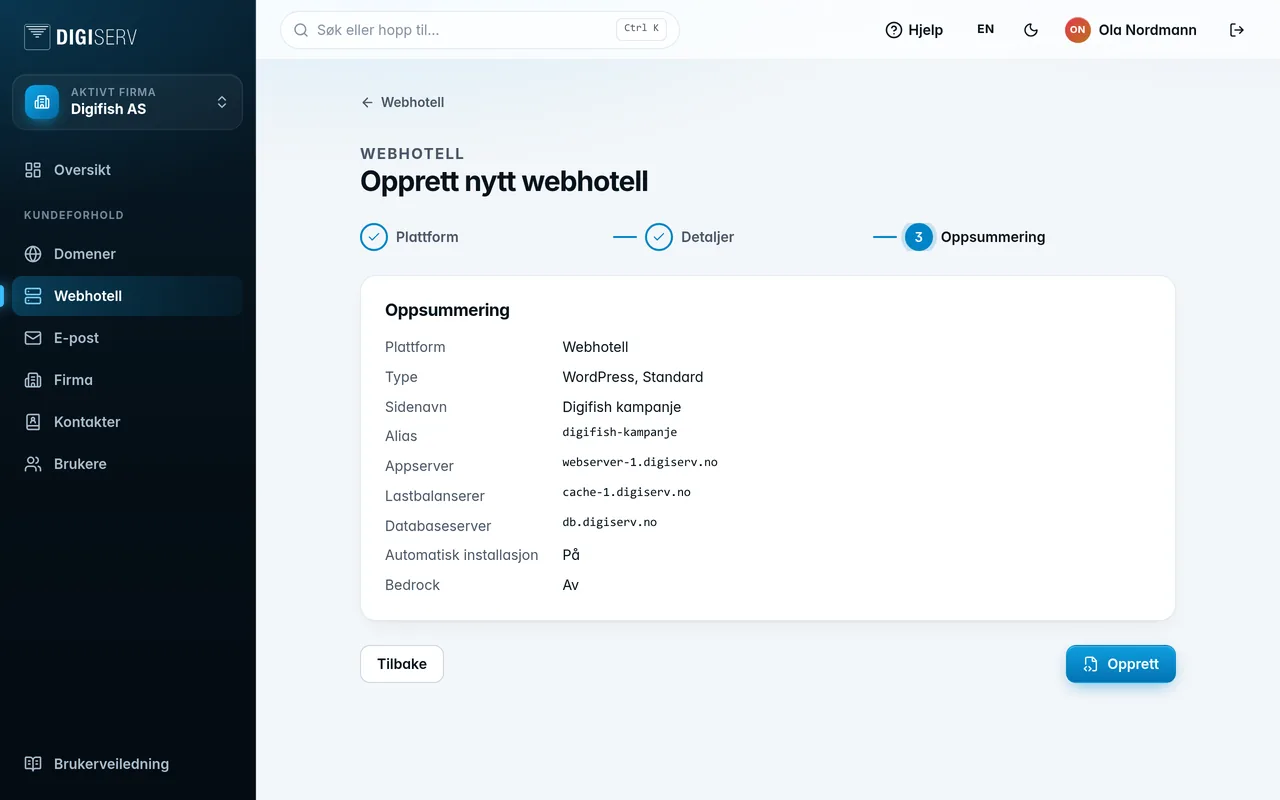Open Ola Nordmann profile name
The image size is (1280, 800).
(x=1147, y=30)
